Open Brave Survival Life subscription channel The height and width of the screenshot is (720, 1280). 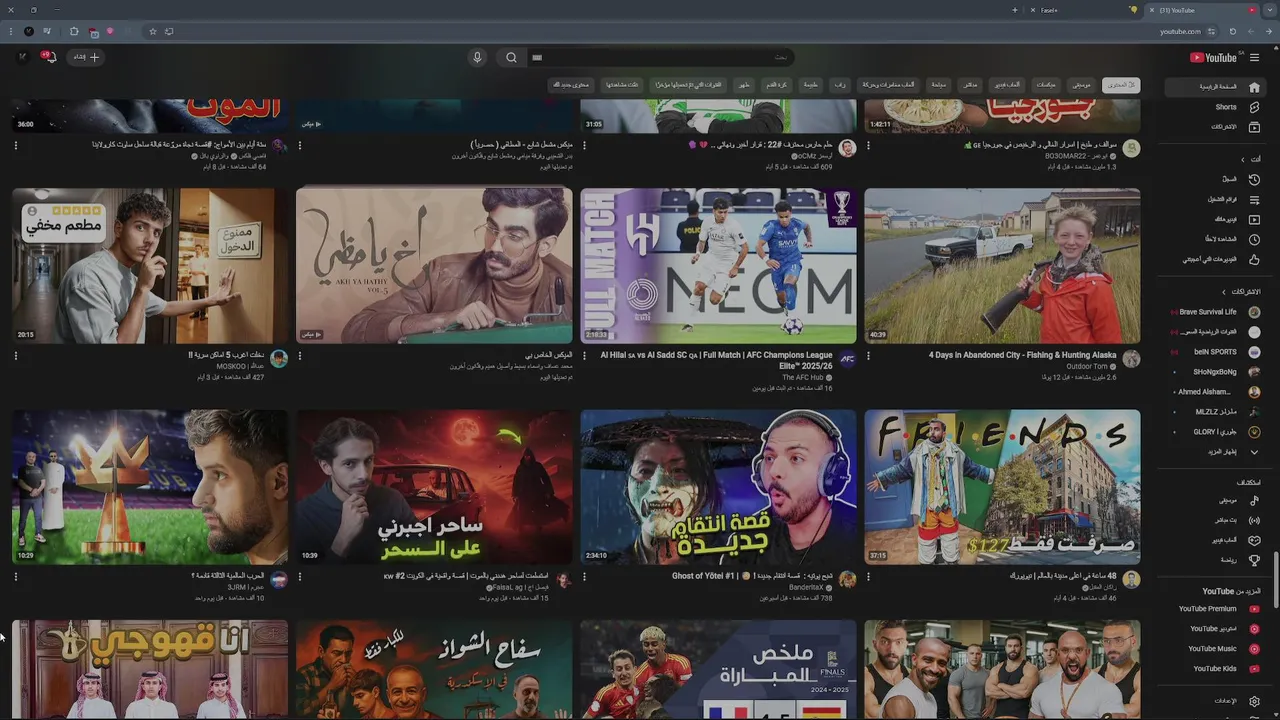[1215, 312]
